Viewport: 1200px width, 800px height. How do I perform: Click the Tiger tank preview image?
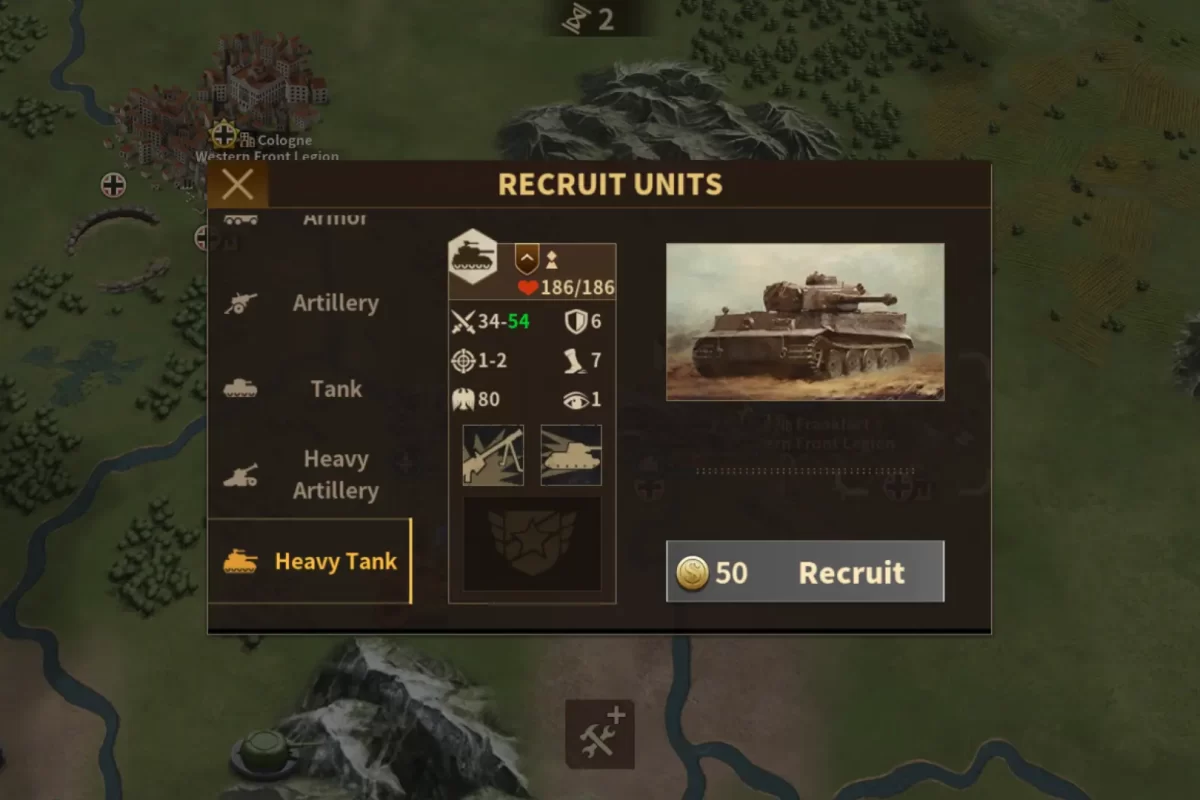[x=805, y=322]
